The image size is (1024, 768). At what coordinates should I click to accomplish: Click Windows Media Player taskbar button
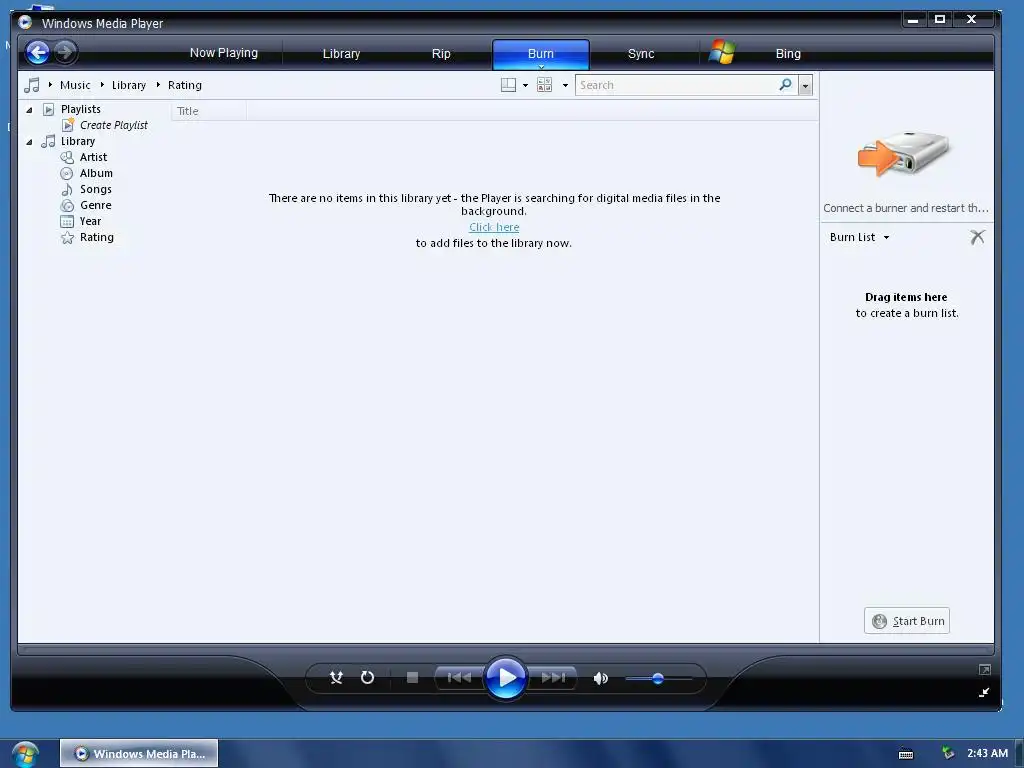tap(139, 754)
